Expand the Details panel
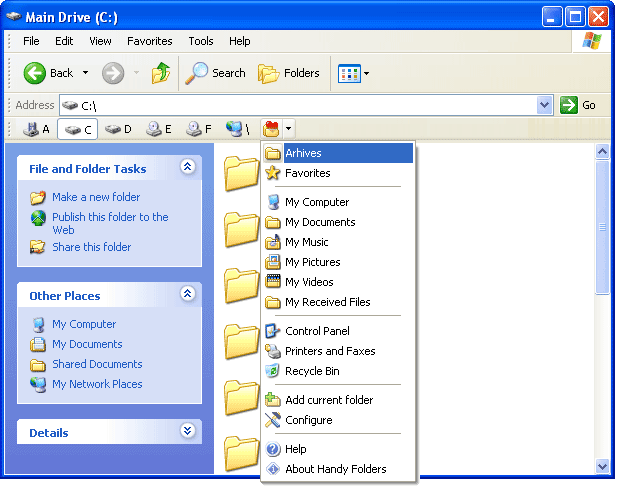This screenshot has width=620, height=489. (x=187, y=430)
